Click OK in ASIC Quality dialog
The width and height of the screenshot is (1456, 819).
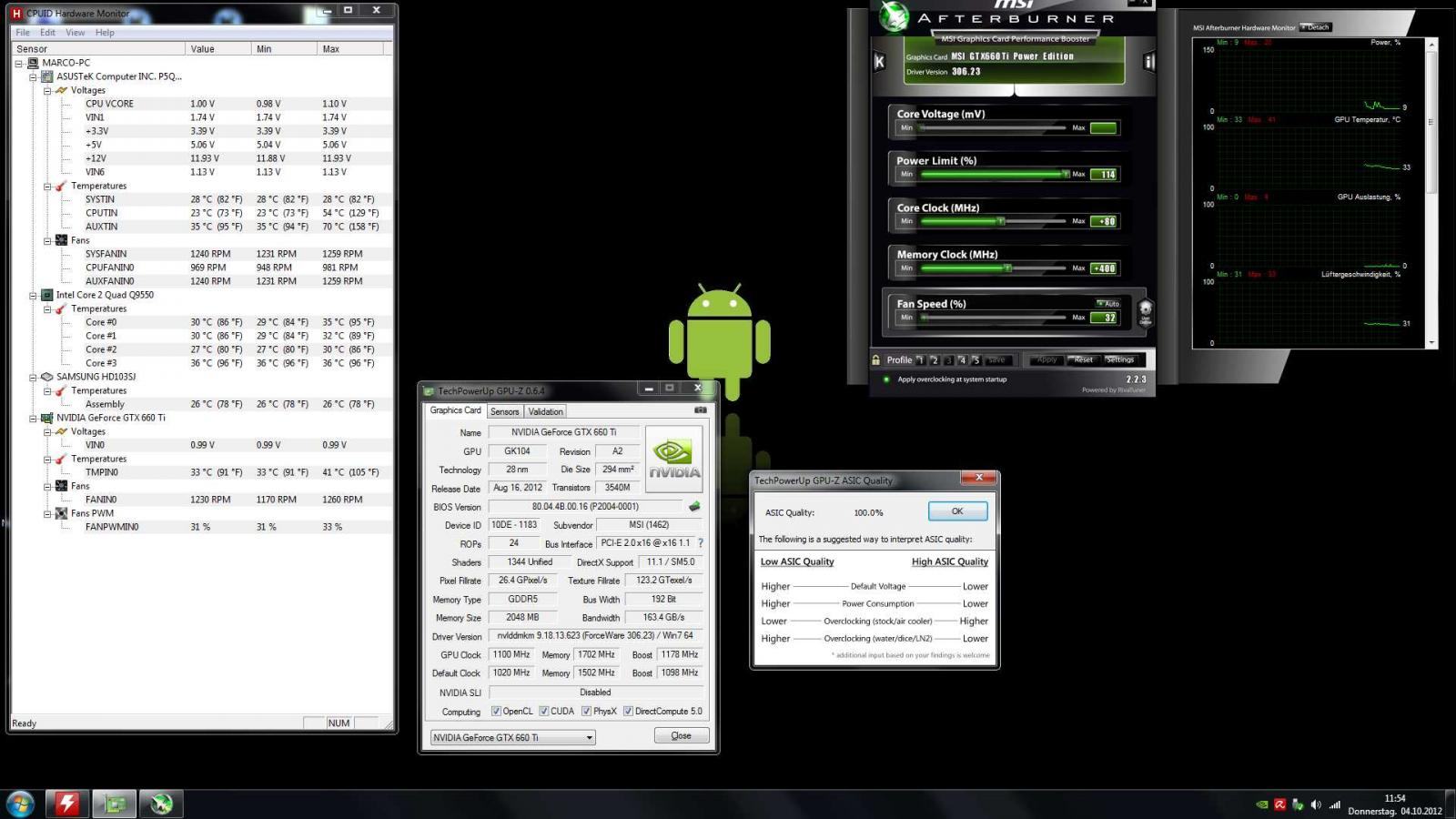[x=957, y=511]
